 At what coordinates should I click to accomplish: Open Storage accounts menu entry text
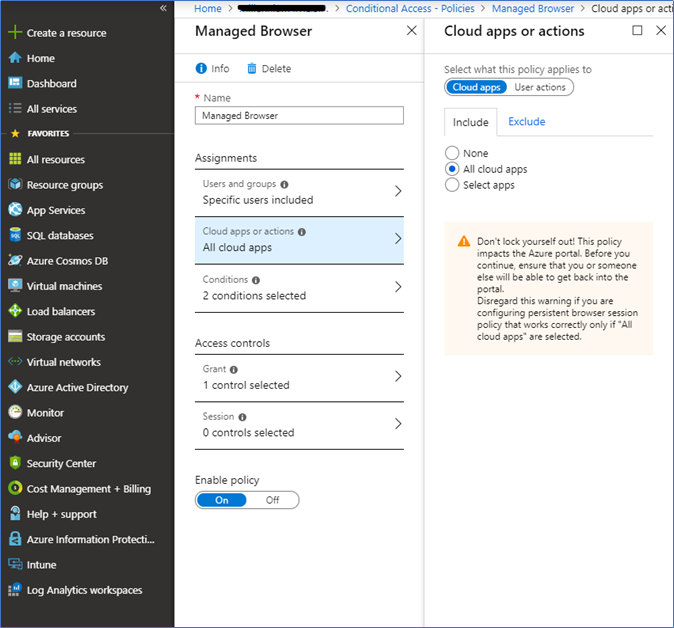[66, 337]
